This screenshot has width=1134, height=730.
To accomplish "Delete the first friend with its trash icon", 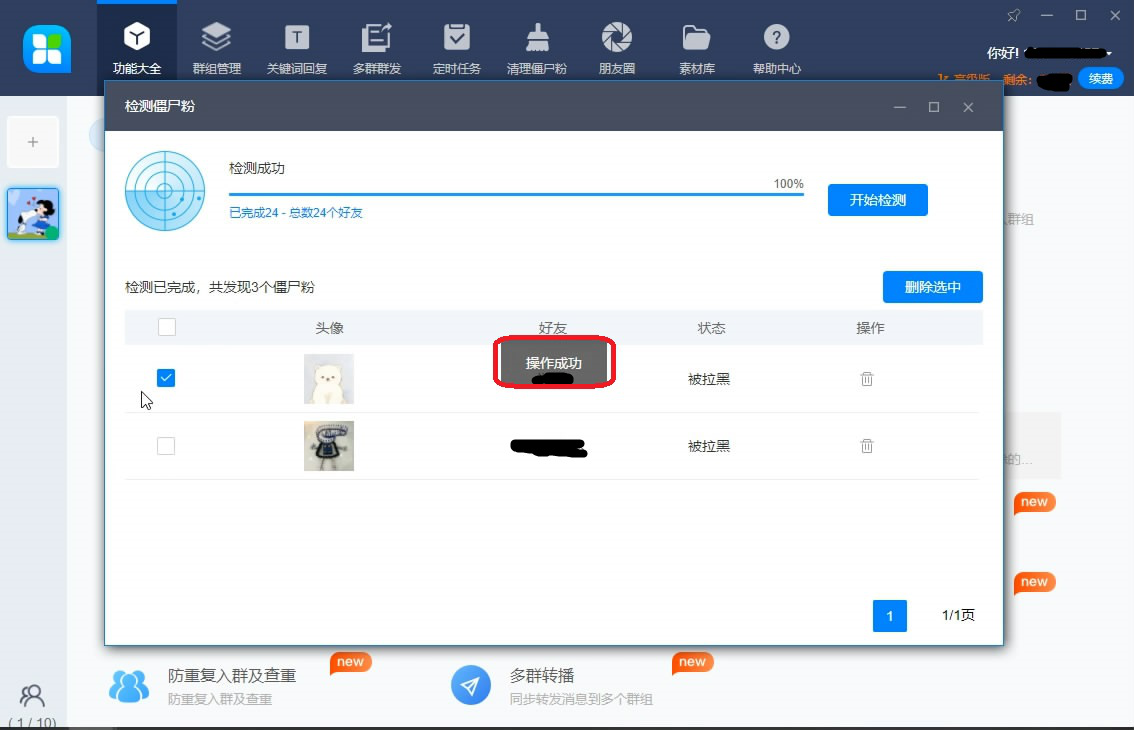I will pos(866,378).
